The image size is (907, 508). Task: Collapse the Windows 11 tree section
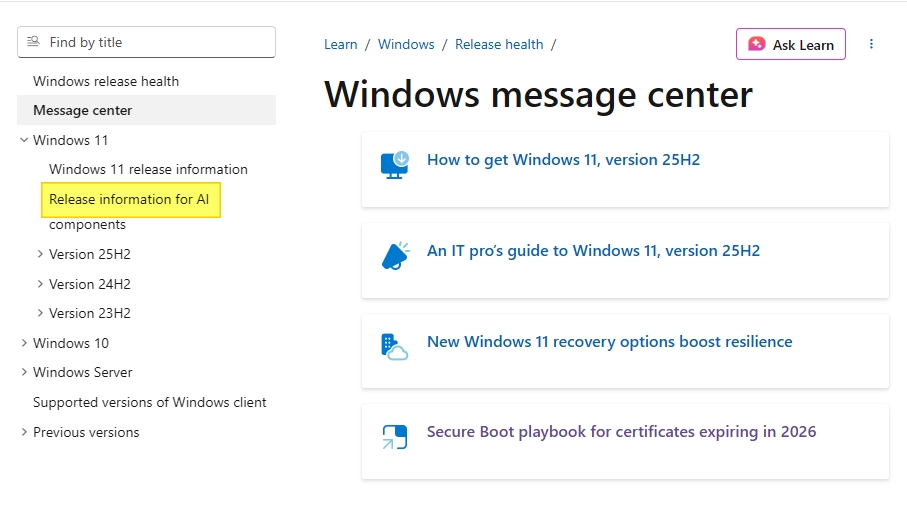point(24,140)
